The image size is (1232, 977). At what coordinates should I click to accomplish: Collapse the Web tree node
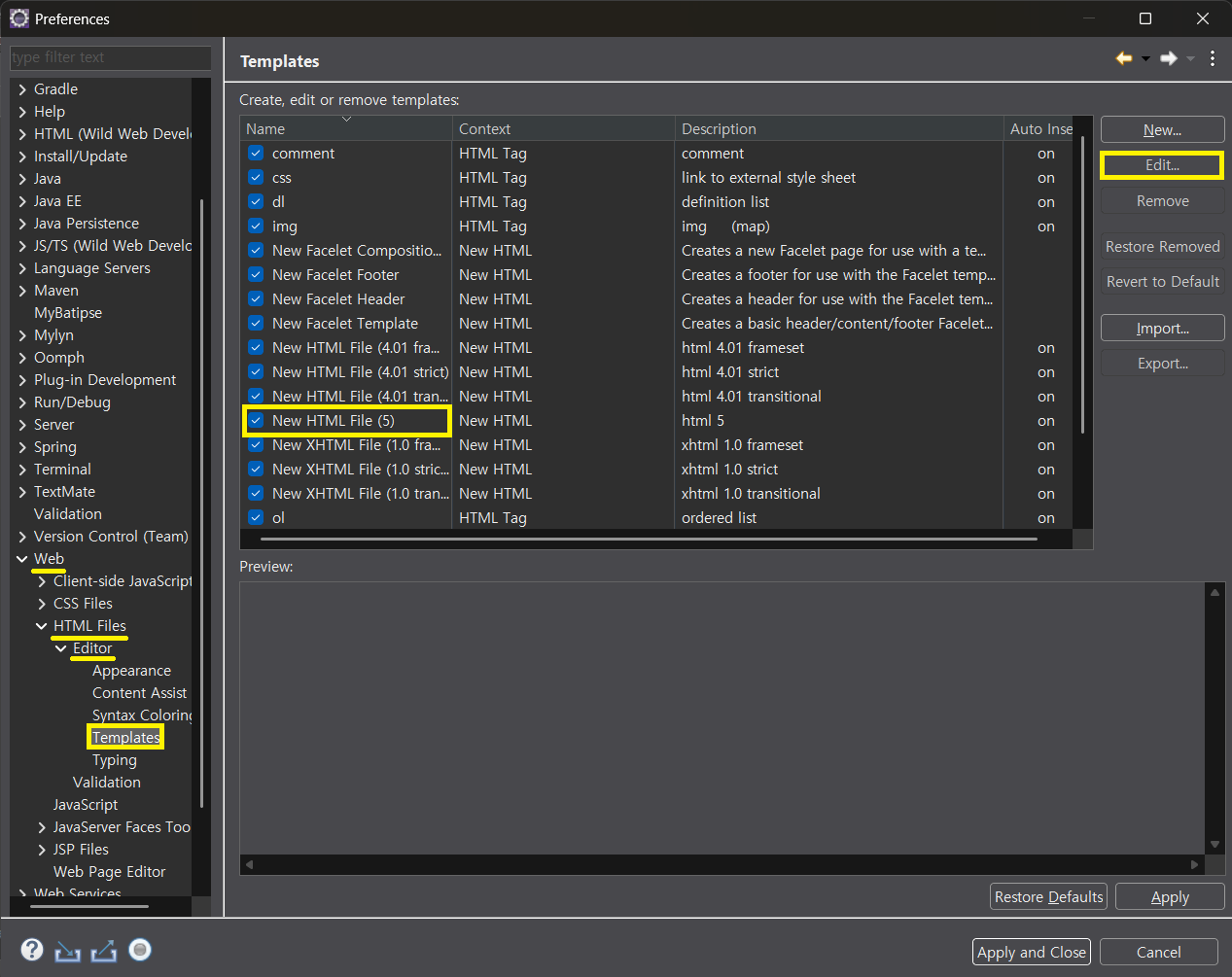coord(22,559)
